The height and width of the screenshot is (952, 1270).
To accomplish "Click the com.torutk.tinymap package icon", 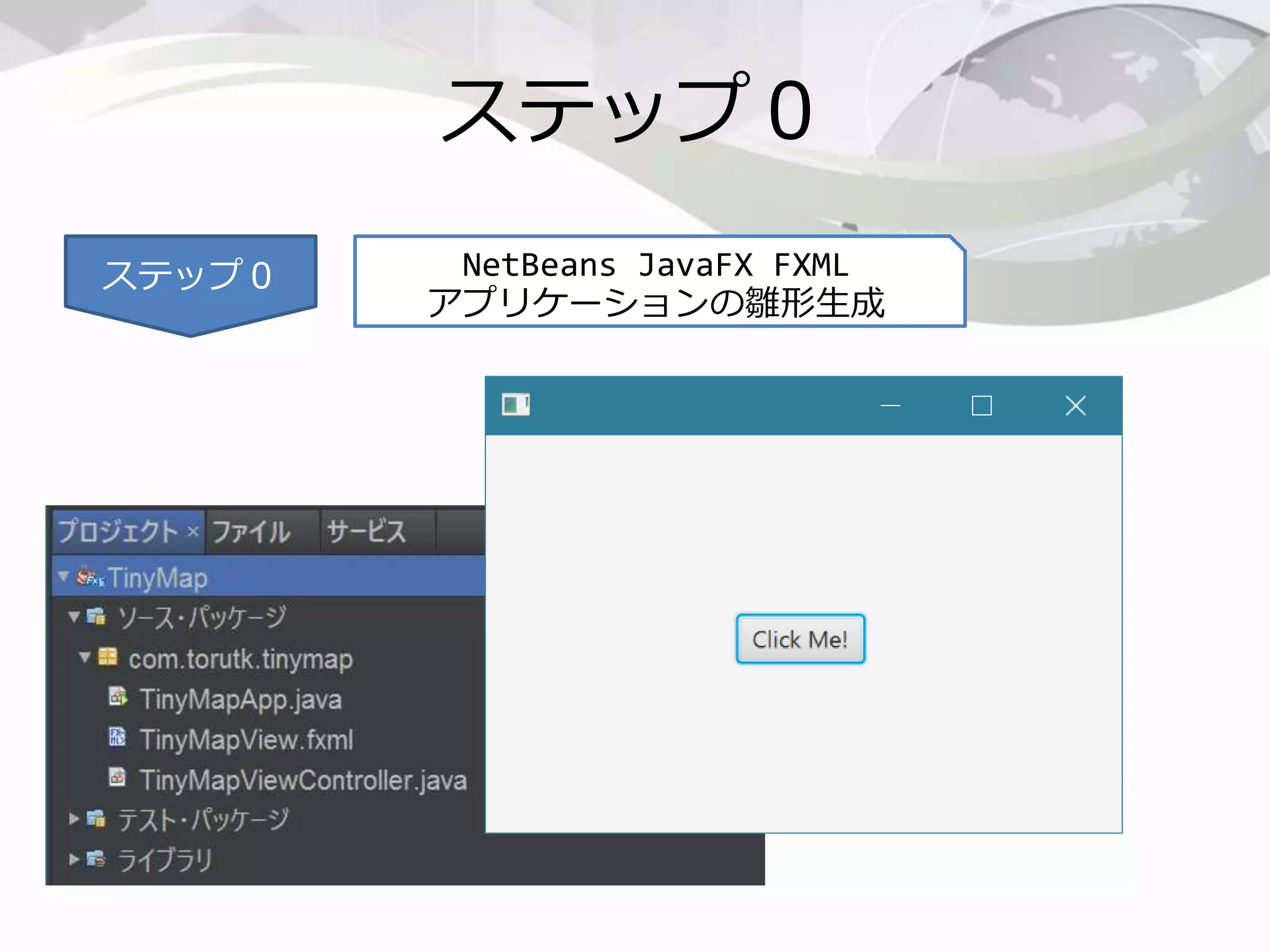I will tap(108, 657).
